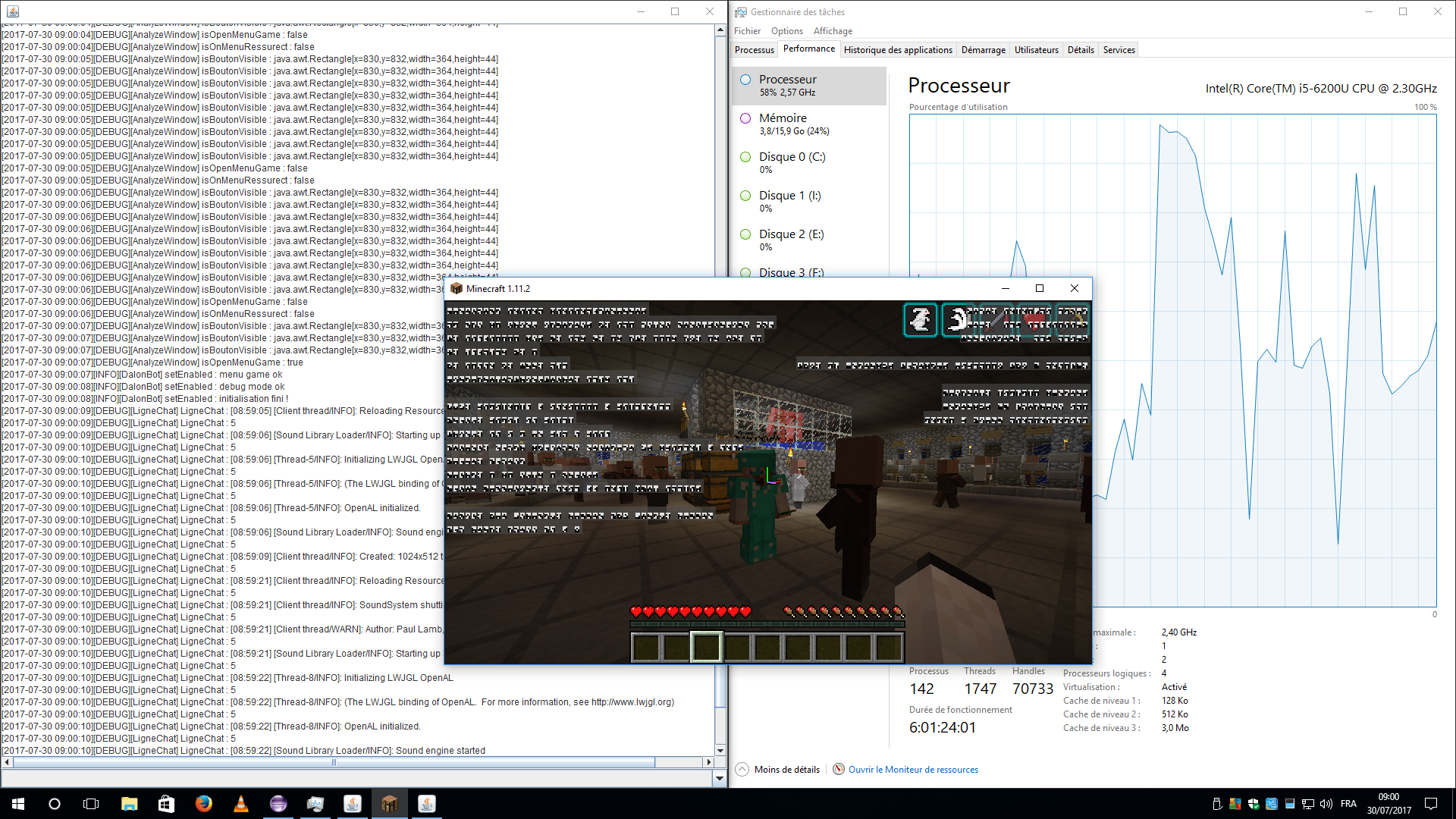Viewport: 1456px width, 819px height.
Task: Launch Firefox from the taskbar
Action: (x=203, y=804)
